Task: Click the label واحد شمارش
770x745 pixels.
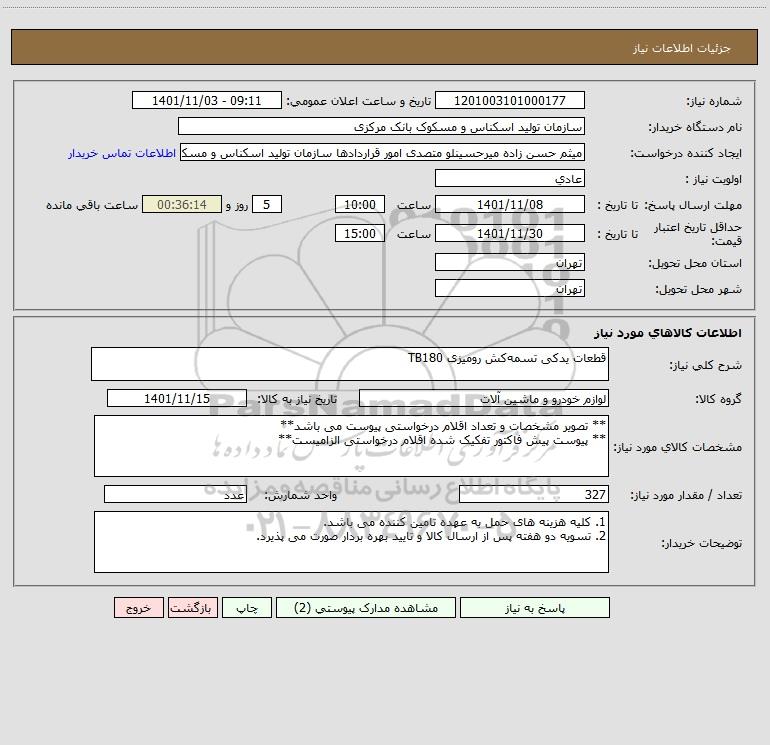Action: [301, 496]
